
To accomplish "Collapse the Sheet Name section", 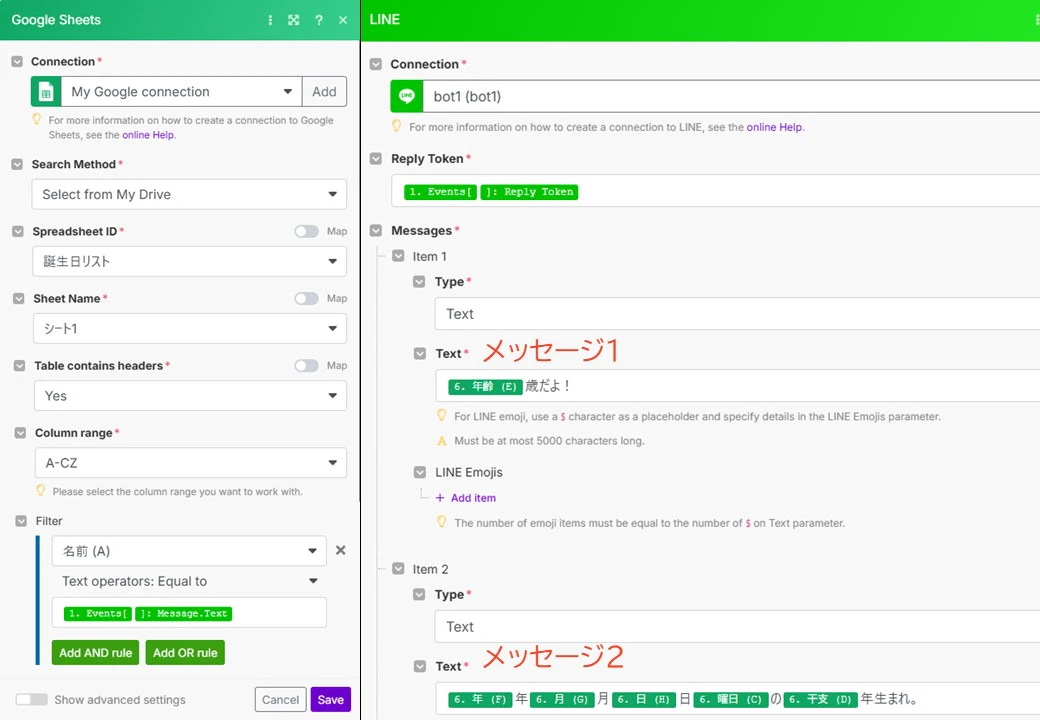I will tap(19, 299).
